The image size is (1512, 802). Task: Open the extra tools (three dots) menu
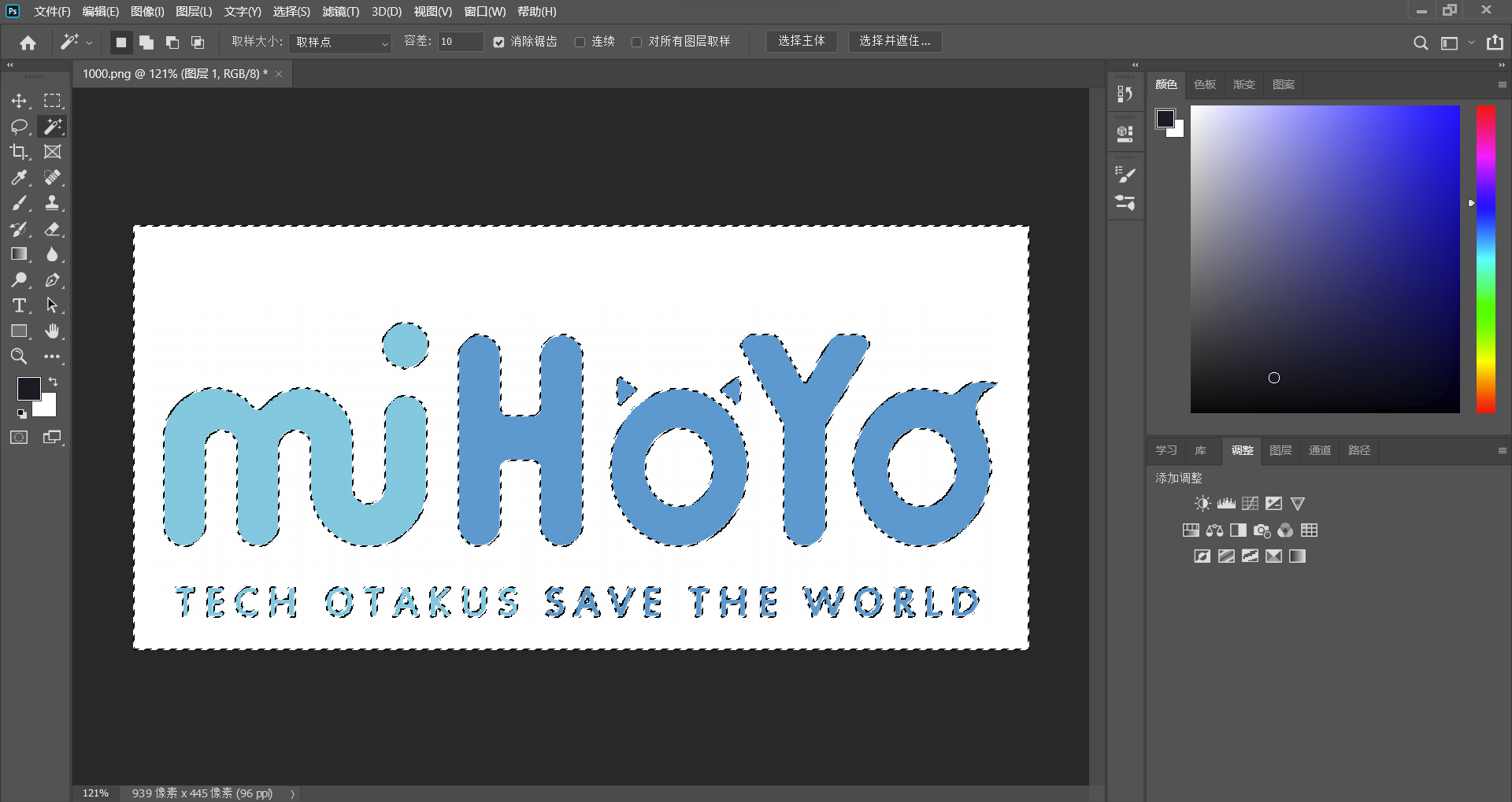52,357
